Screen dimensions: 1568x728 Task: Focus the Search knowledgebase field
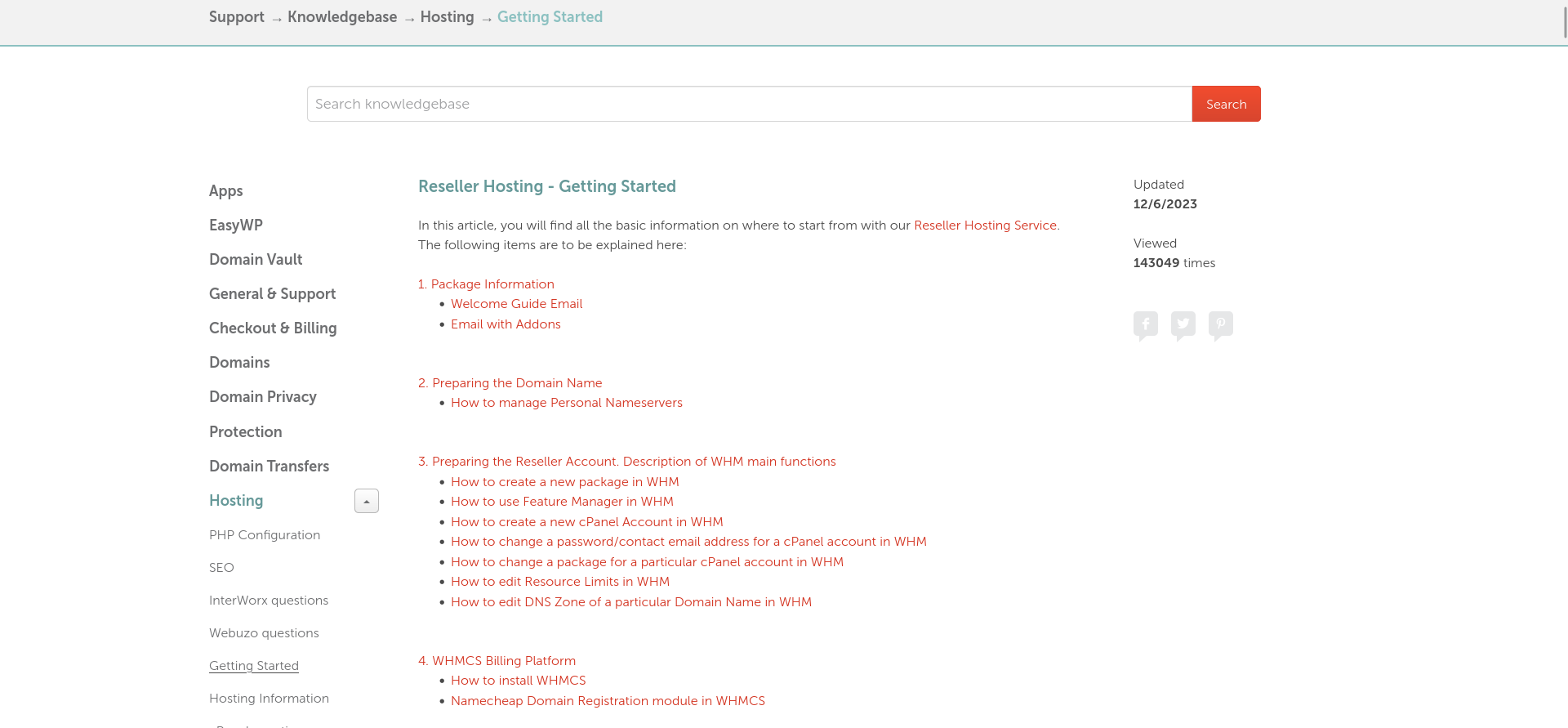click(749, 104)
